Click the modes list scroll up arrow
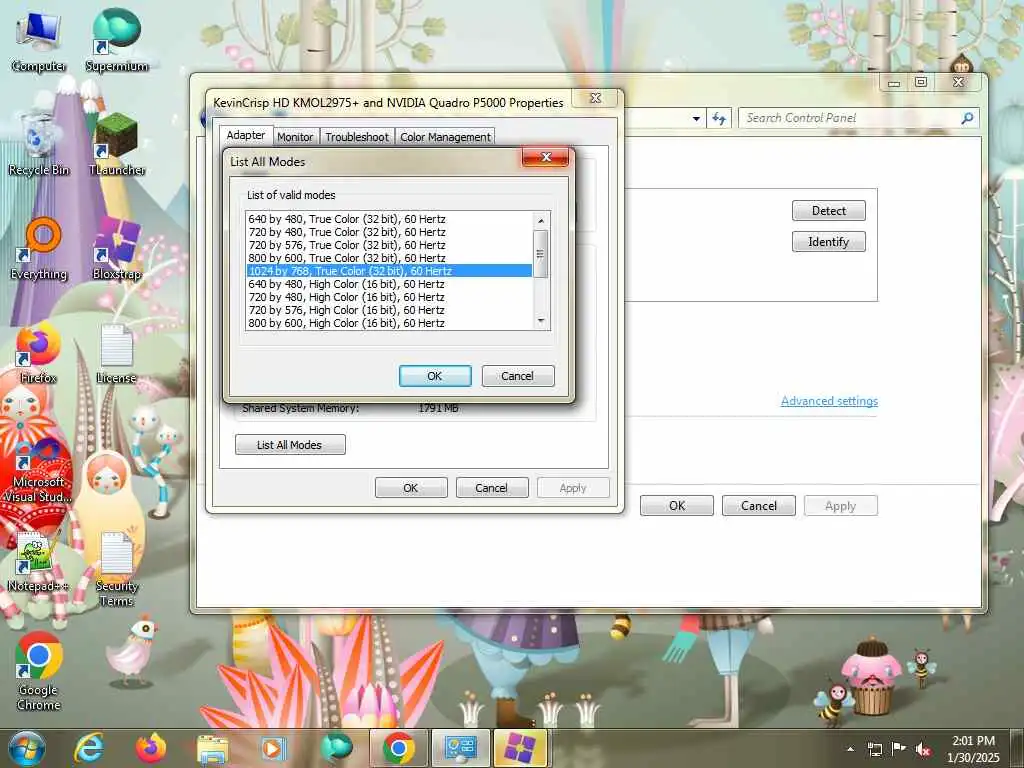 (x=541, y=221)
